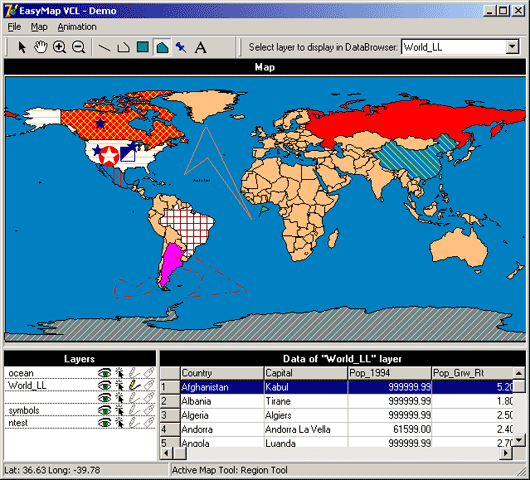
Task: Click the Algeria country cell
Action: 222,415
